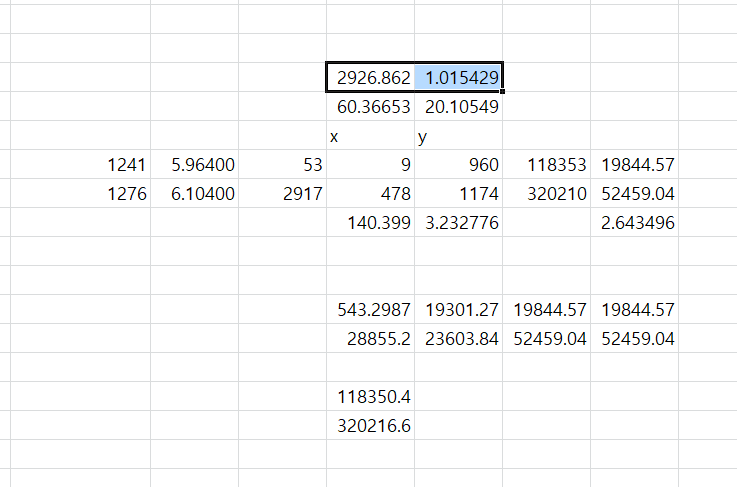
Task: Select the cell containing 1276
Action: (x=107, y=194)
